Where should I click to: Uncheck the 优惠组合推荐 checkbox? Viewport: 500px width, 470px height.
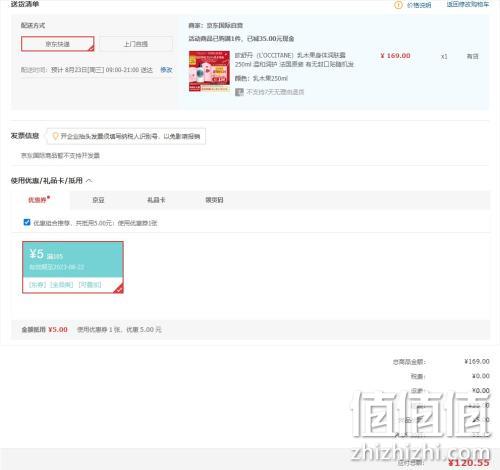pyautogui.click(x=27, y=222)
